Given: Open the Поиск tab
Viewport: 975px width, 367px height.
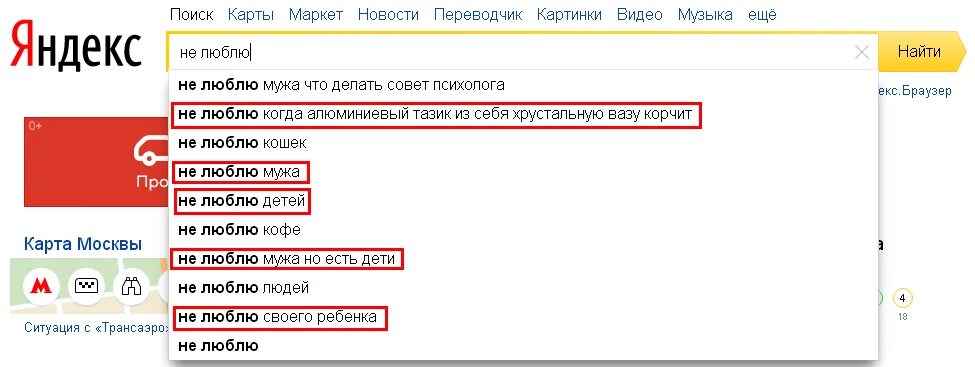Looking at the screenshot, I should tap(192, 14).
